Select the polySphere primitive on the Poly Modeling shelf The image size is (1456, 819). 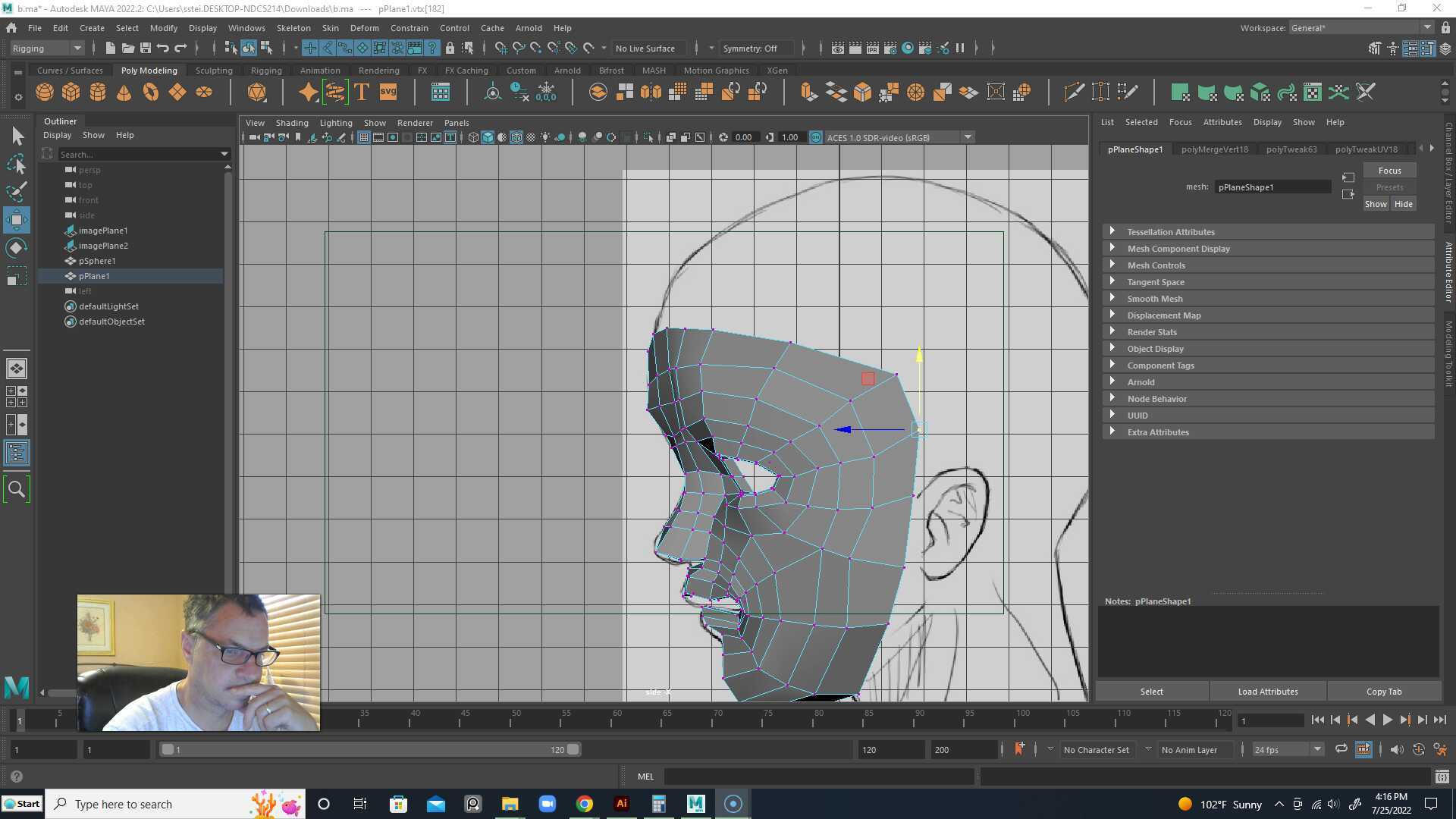[x=44, y=91]
